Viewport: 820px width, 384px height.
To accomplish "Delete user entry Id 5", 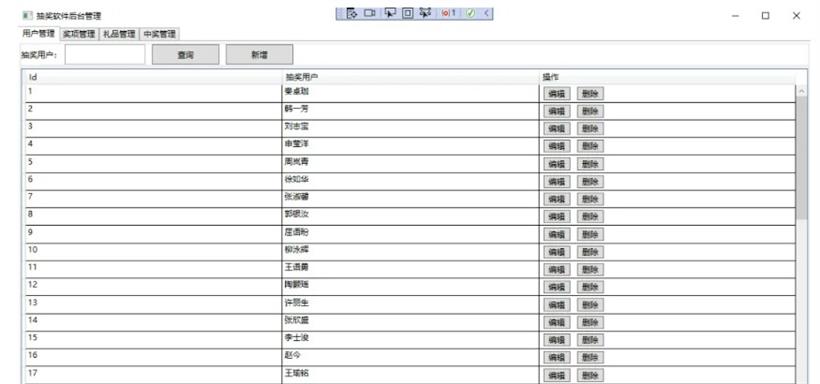I will point(590,164).
